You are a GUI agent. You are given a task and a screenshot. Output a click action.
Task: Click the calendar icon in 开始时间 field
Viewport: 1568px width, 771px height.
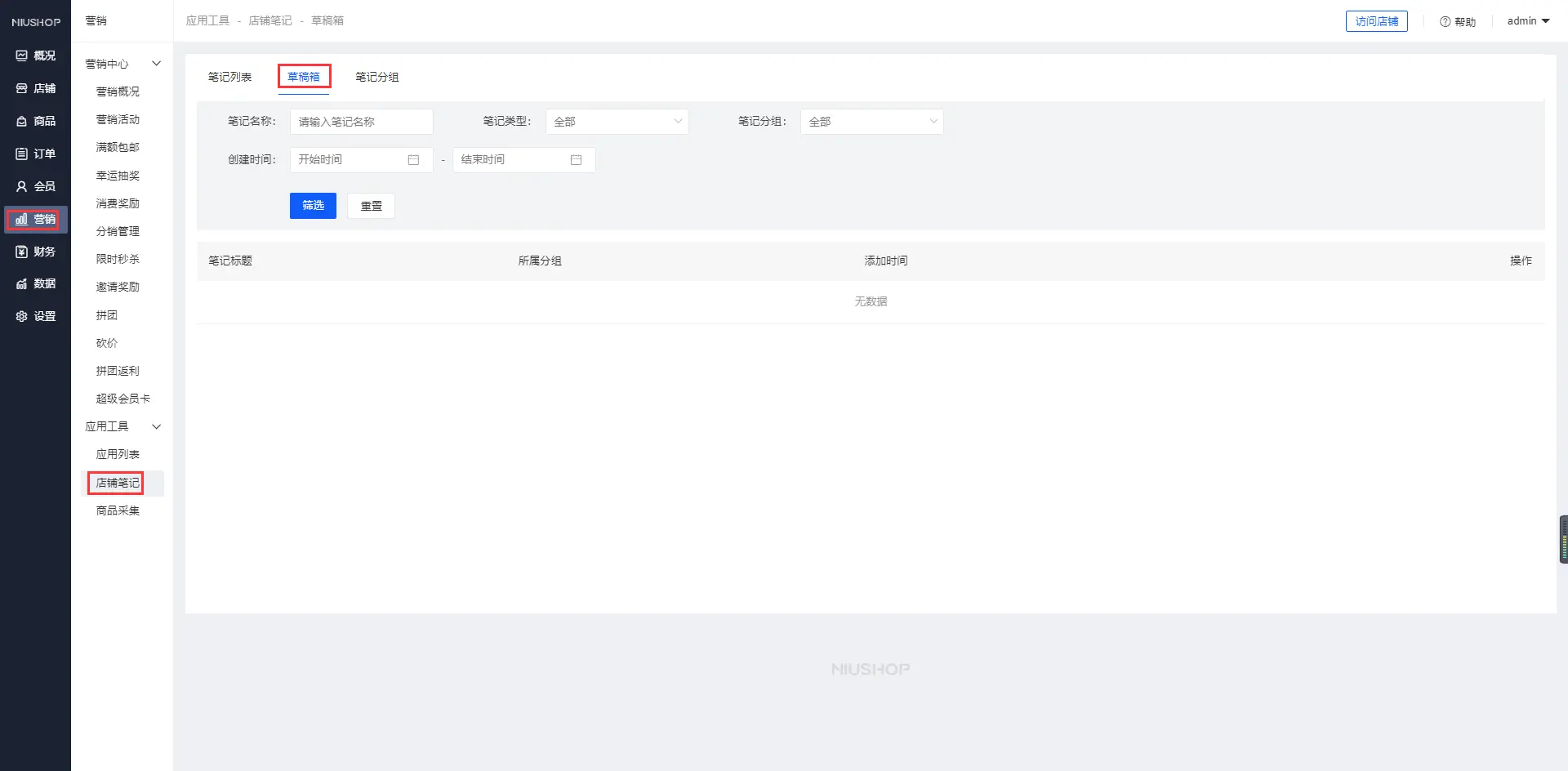pos(413,160)
